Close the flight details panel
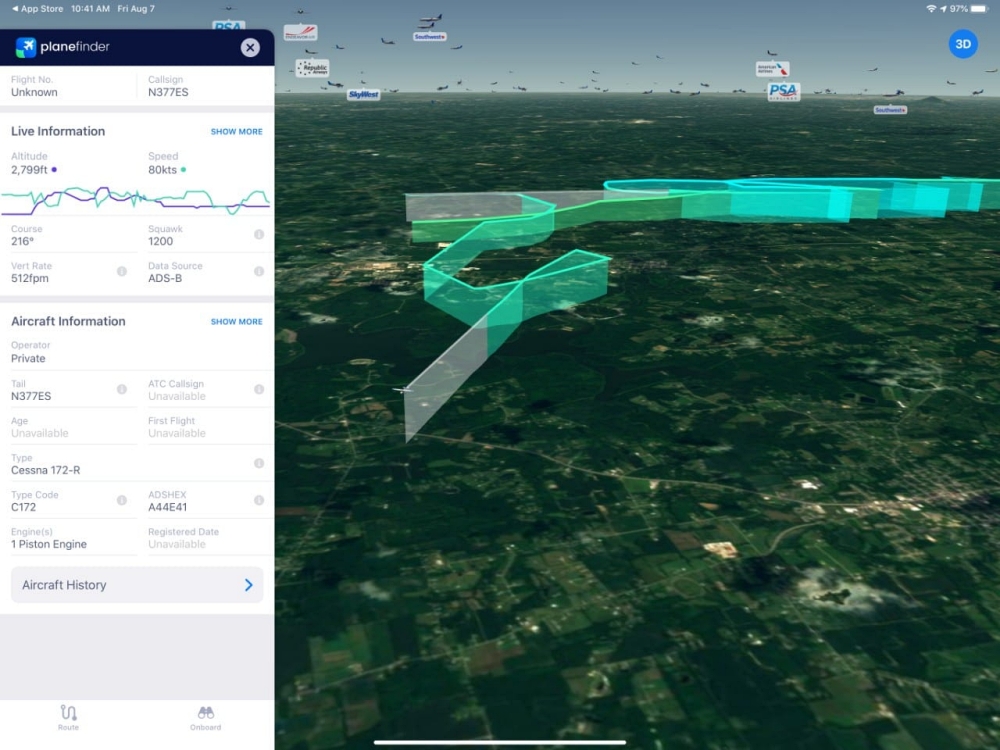 (x=250, y=47)
